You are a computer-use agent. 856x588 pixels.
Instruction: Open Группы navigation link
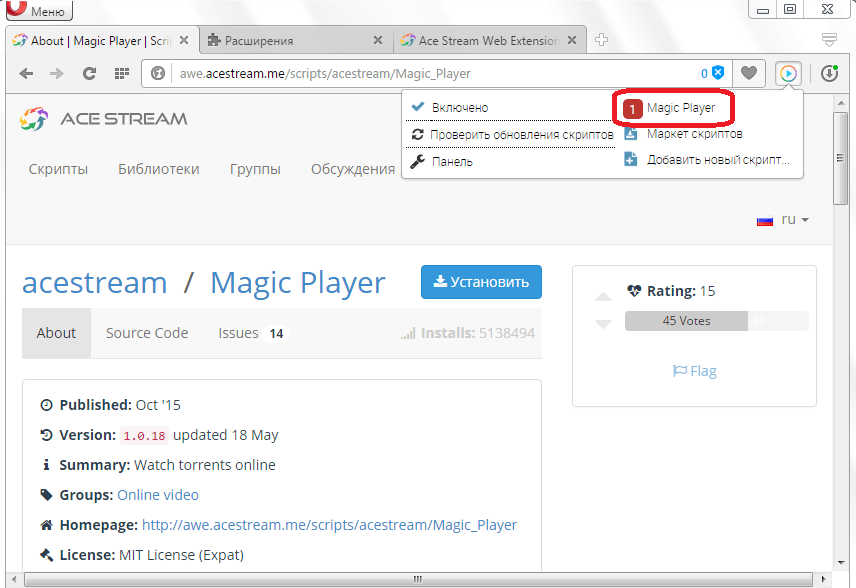pos(255,169)
